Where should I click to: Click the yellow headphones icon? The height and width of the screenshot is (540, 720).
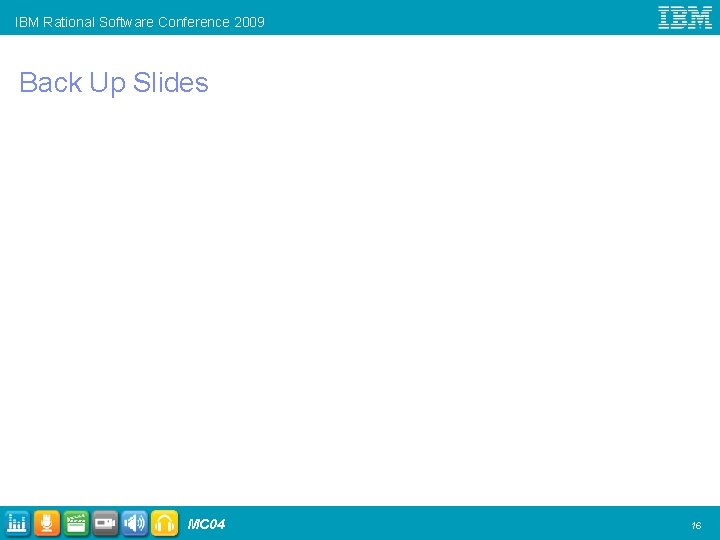[164, 523]
